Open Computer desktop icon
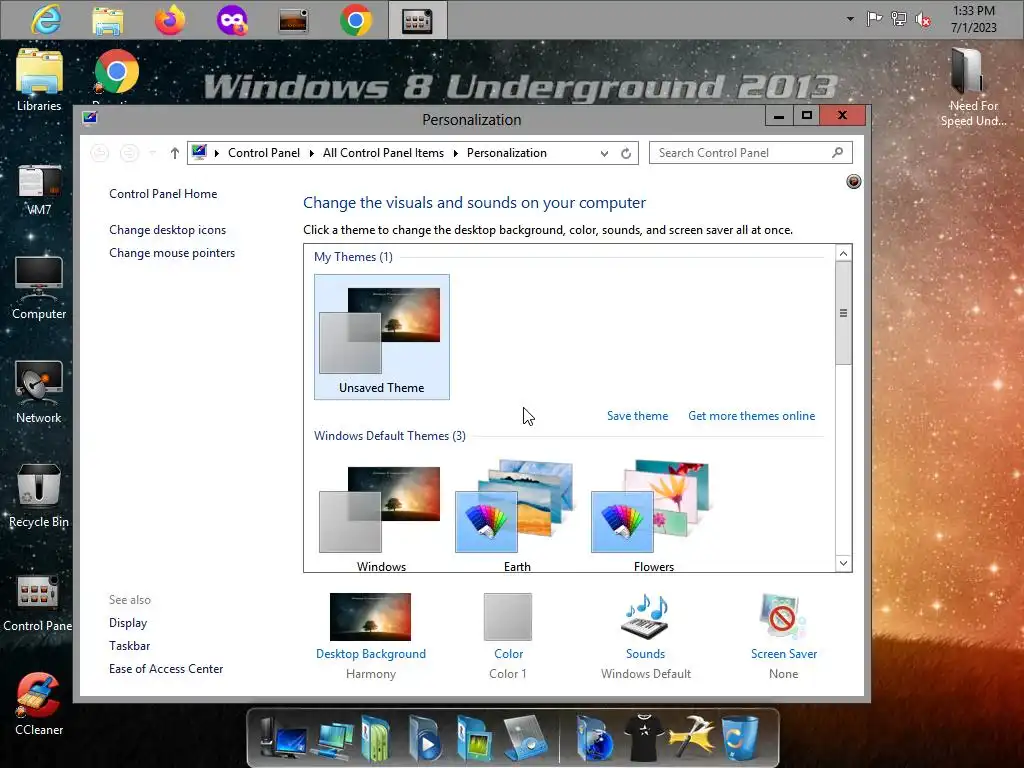 (x=39, y=287)
